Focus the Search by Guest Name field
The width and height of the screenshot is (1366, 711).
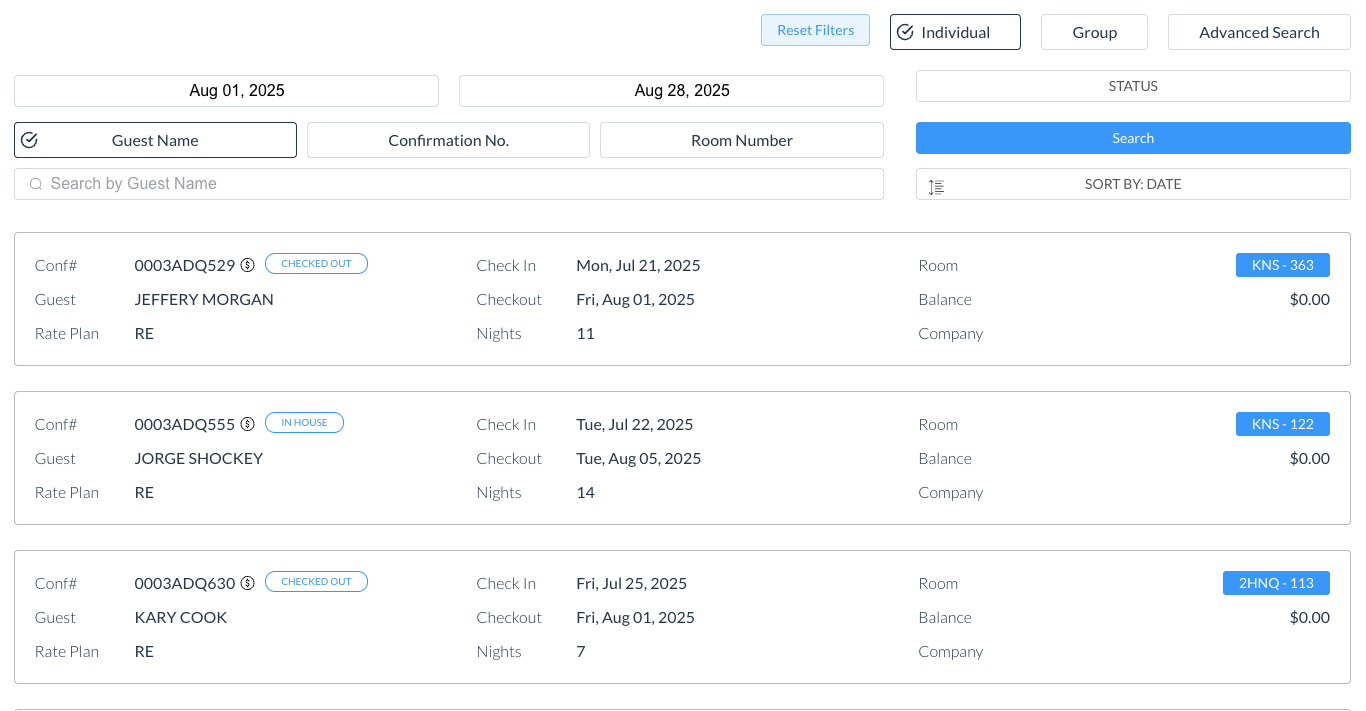point(460,184)
